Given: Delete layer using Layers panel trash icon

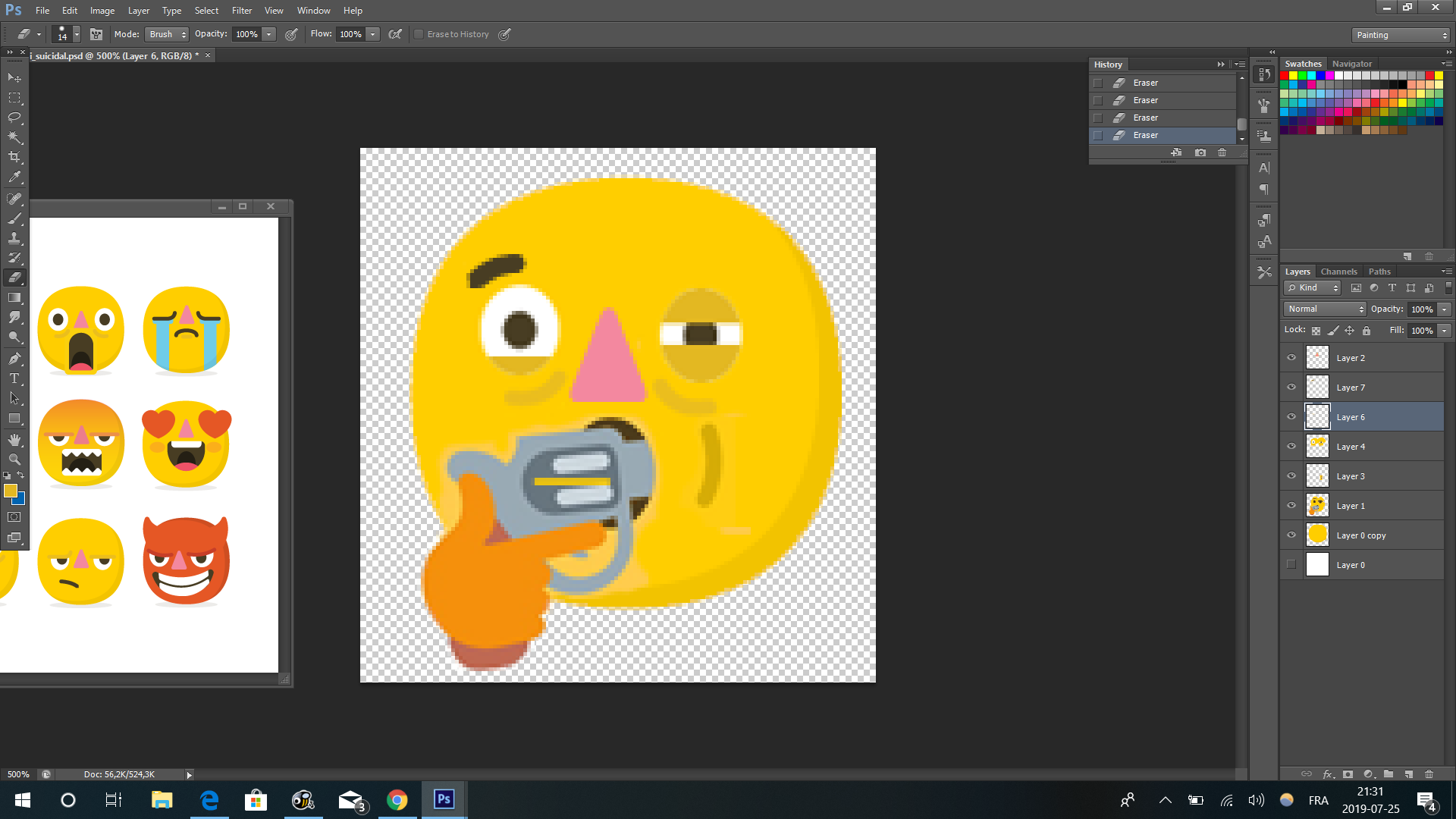Looking at the screenshot, I should [1429, 774].
